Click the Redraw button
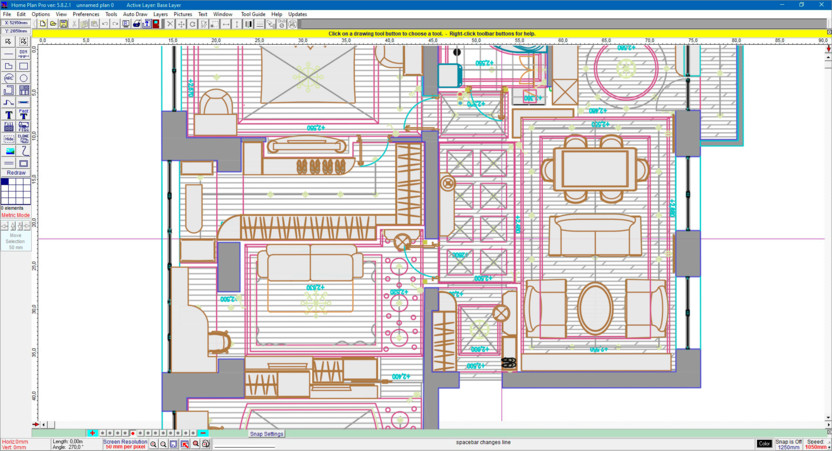This screenshot has height=451, width=832. click(x=16, y=172)
